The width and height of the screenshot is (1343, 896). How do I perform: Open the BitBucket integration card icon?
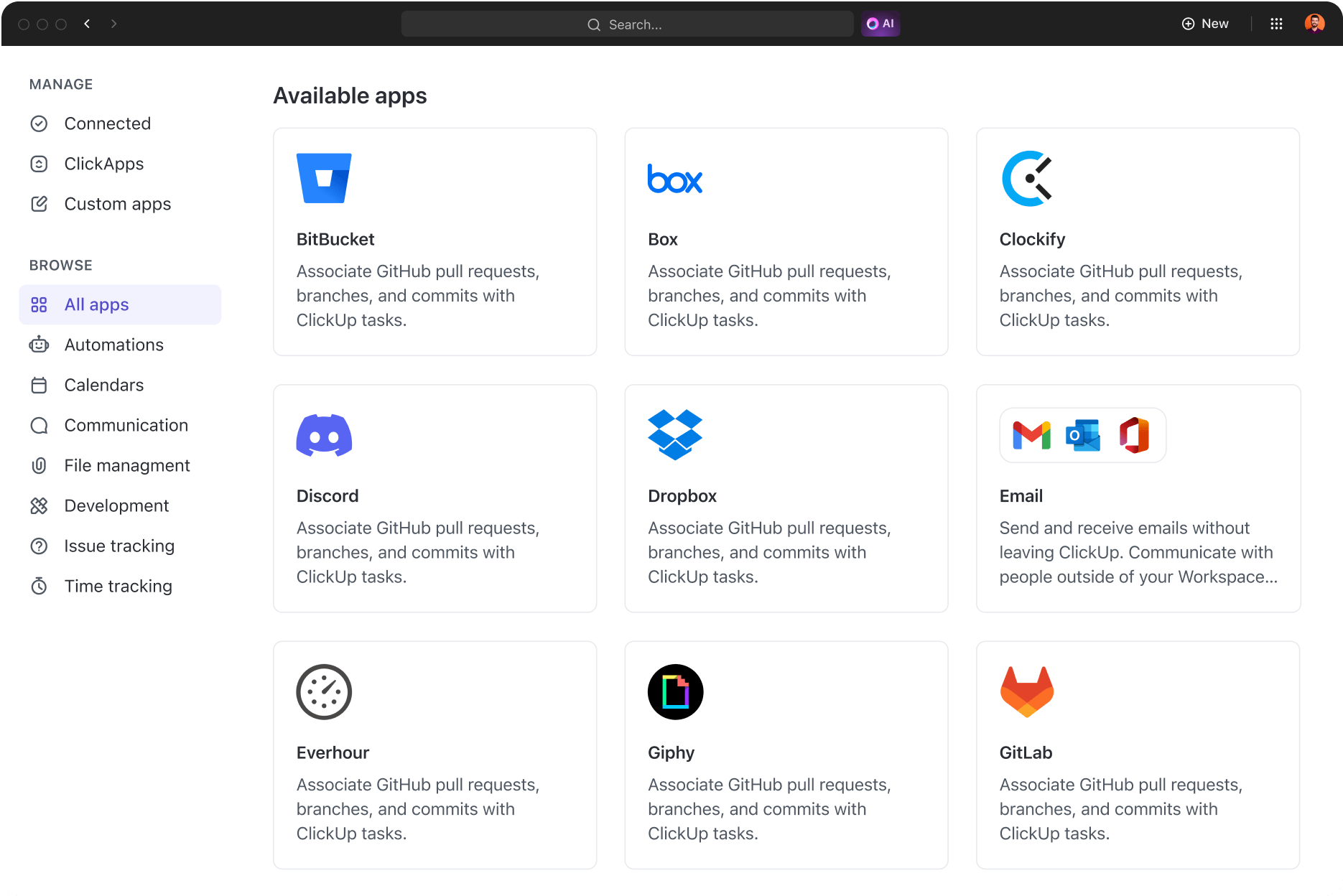tap(324, 177)
